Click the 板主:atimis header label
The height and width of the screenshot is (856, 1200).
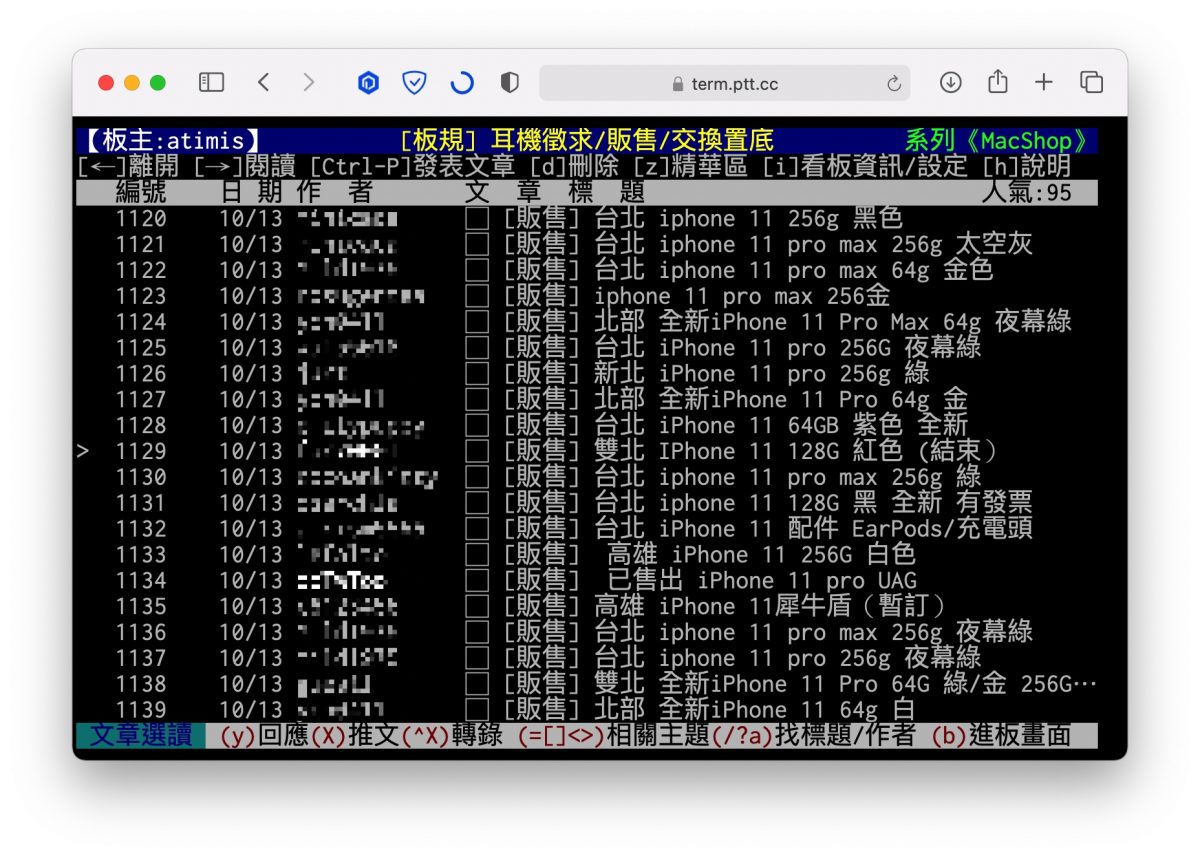[x=171, y=141]
